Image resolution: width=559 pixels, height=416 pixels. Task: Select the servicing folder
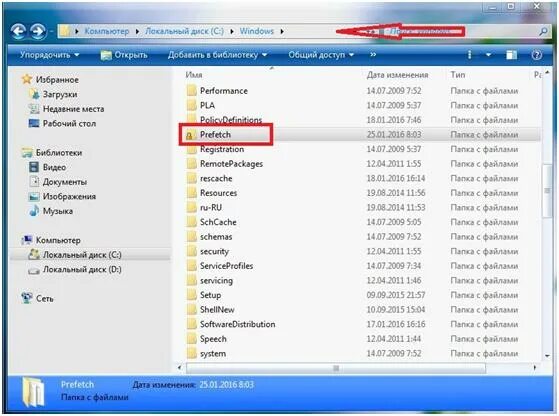[216, 281]
